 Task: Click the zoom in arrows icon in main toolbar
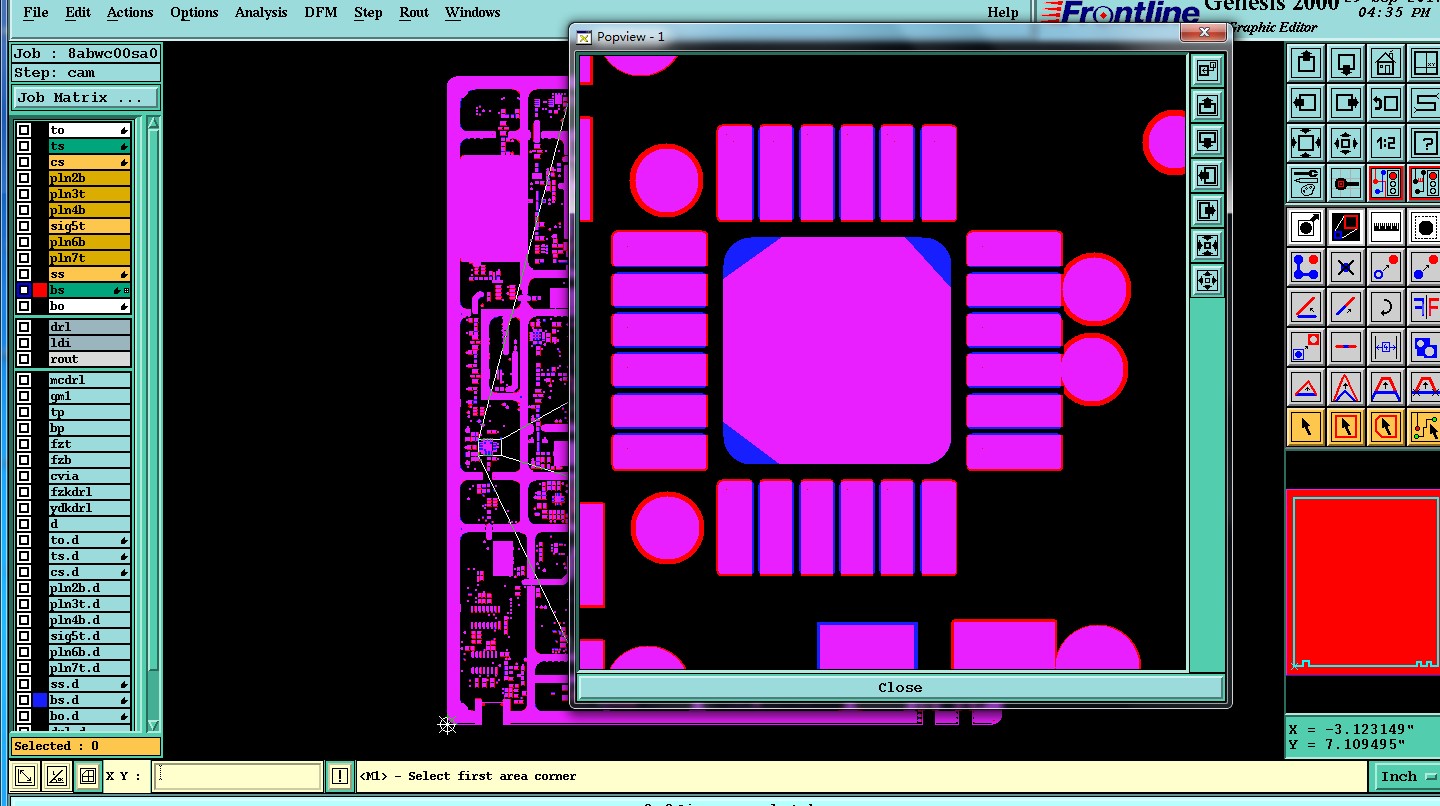click(x=1305, y=142)
